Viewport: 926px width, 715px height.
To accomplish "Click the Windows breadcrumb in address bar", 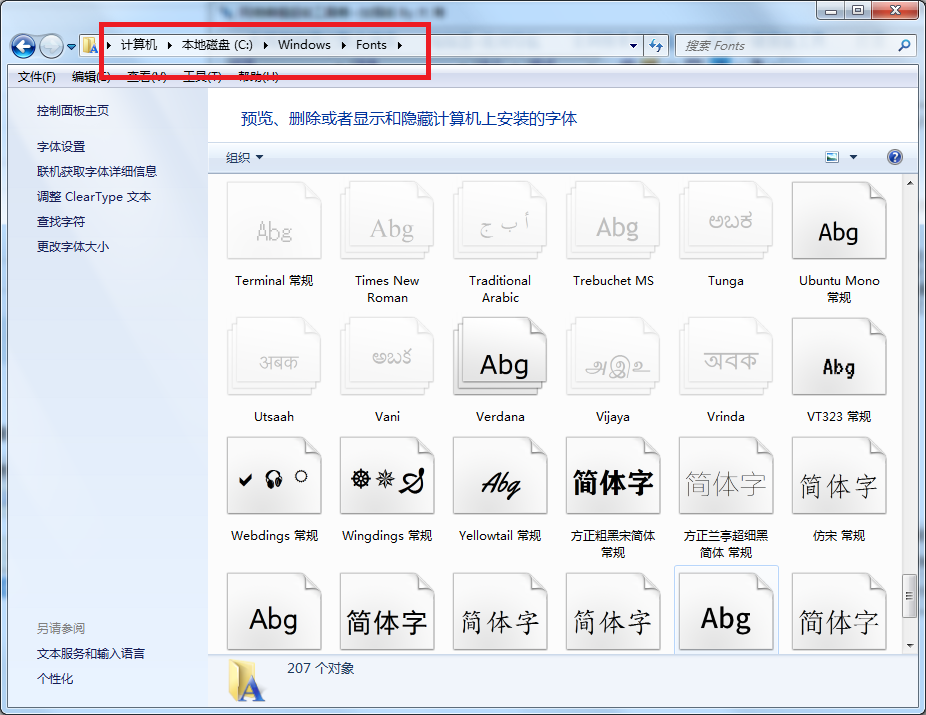I will click(304, 45).
